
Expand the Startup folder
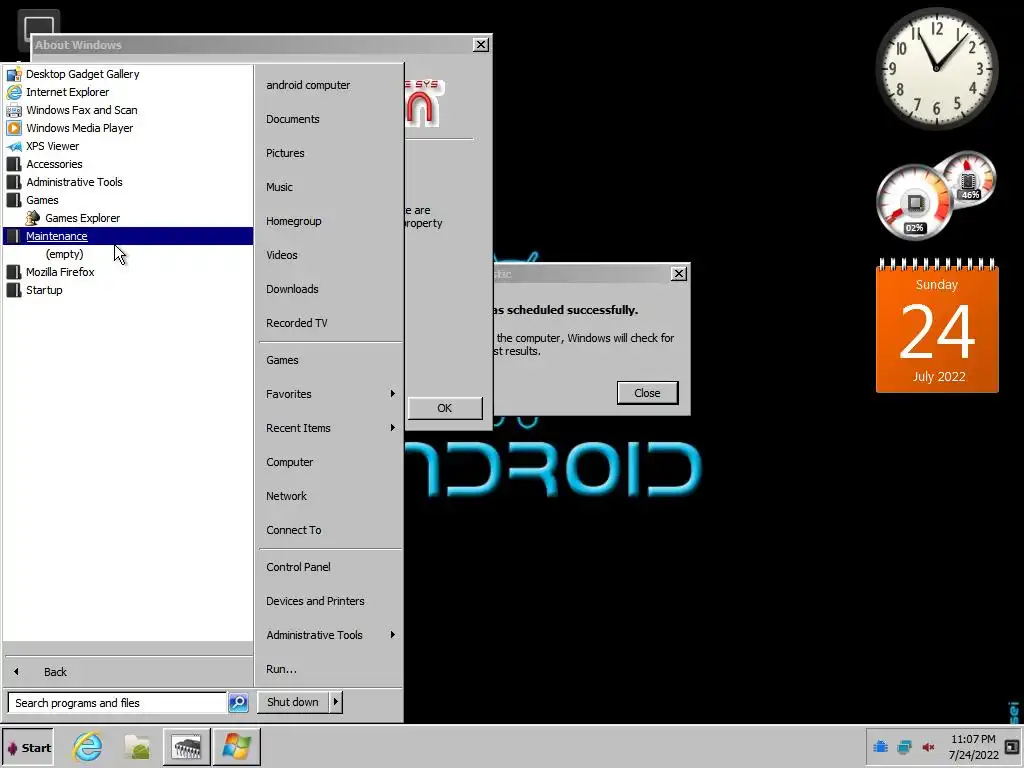(x=44, y=290)
